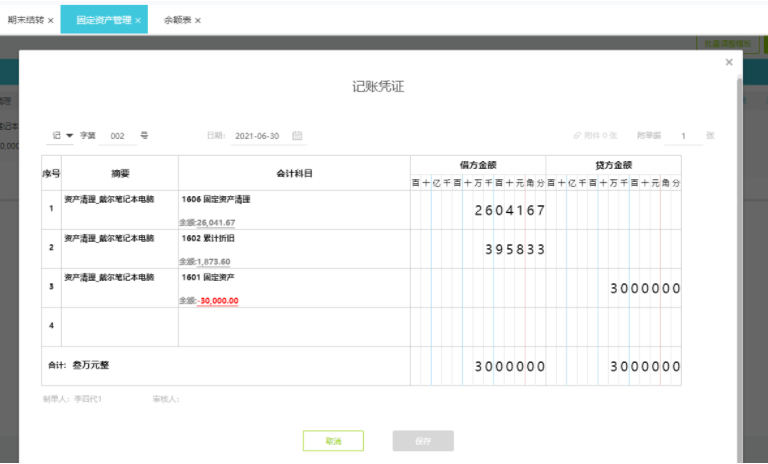Select debit amount 2604167 in row 1
768x464 pixels.
pos(509,211)
